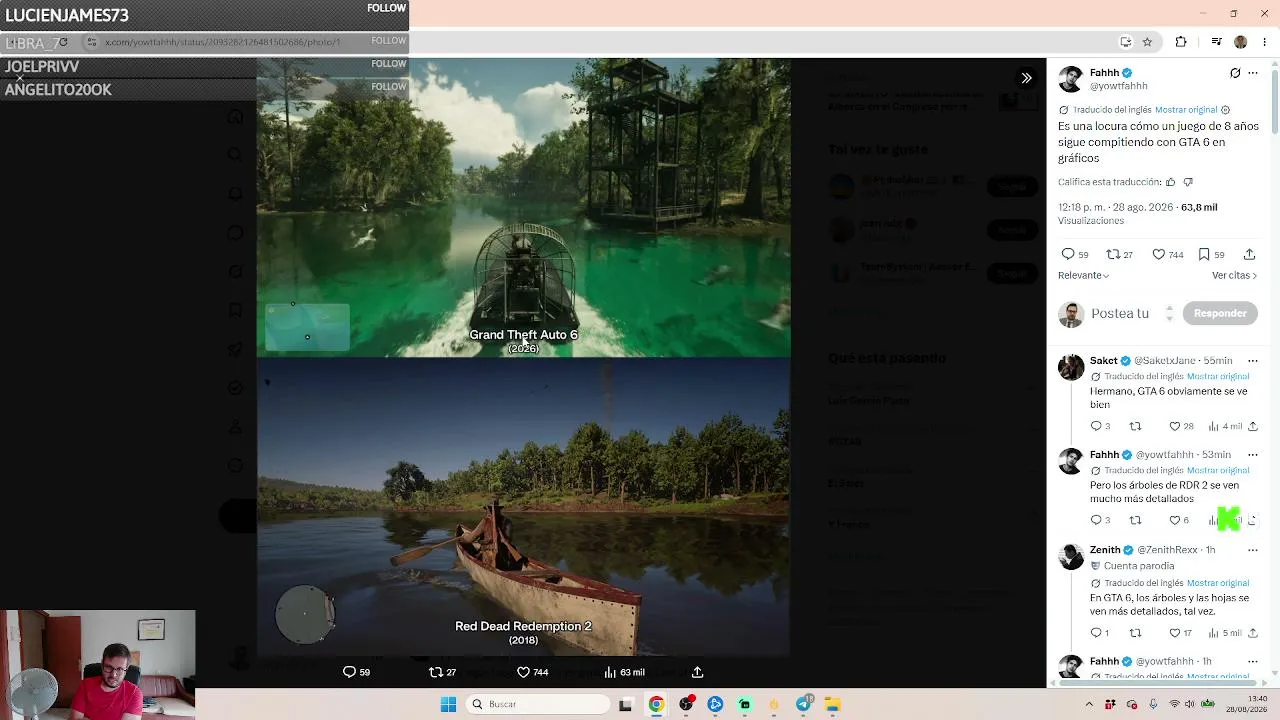Expand the Relevante reply sorting dropdown
This screenshot has width=1280, height=720.
tap(1084, 275)
